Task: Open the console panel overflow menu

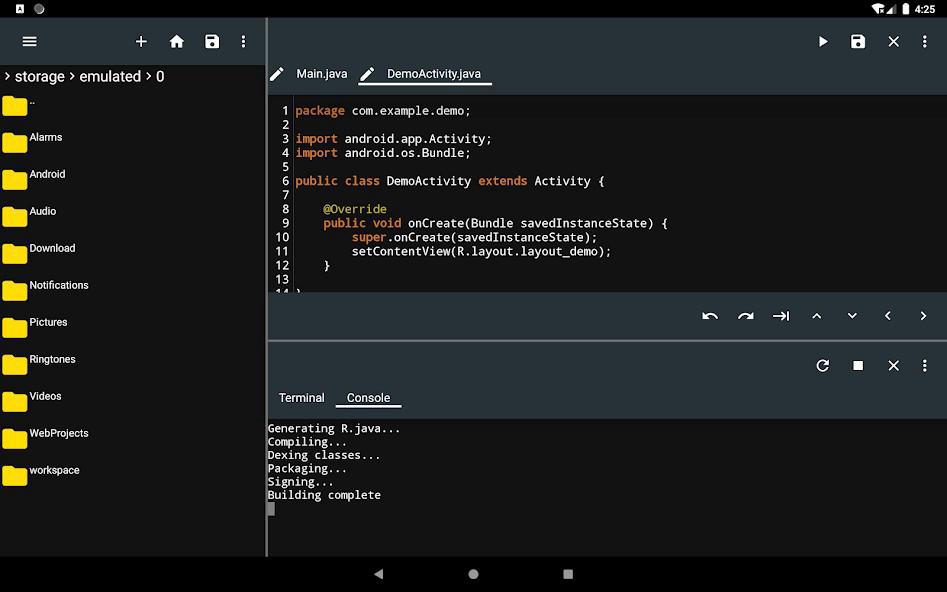Action: [x=924, y=365]
